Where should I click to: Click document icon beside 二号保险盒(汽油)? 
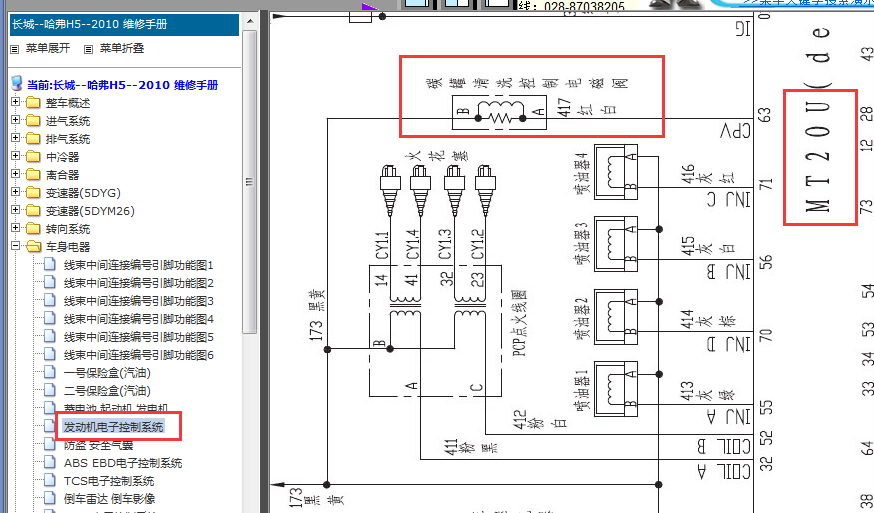coord(50,390)
